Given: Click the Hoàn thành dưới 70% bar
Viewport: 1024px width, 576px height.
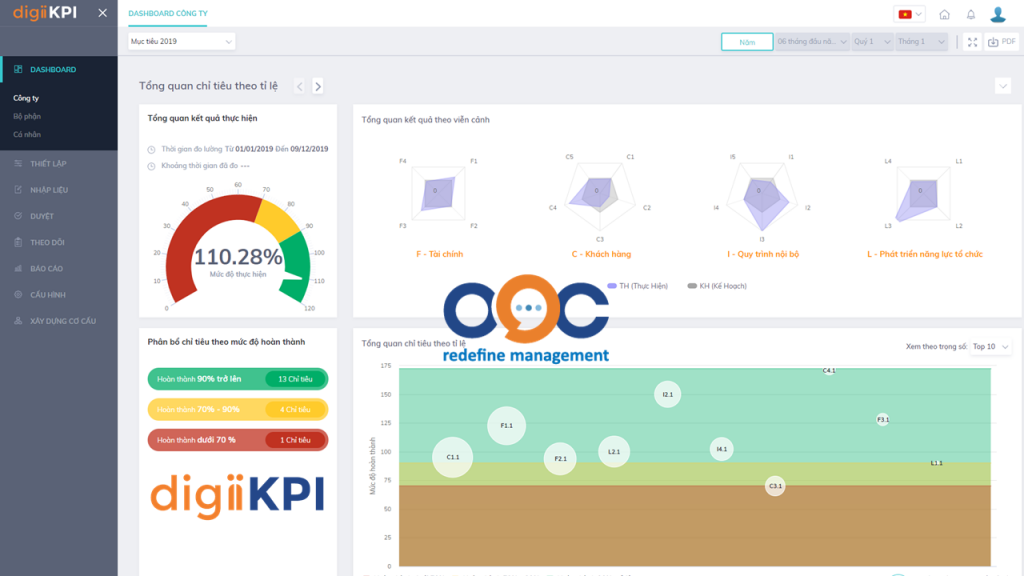Looking at the screenshot, I should point(238,440).
